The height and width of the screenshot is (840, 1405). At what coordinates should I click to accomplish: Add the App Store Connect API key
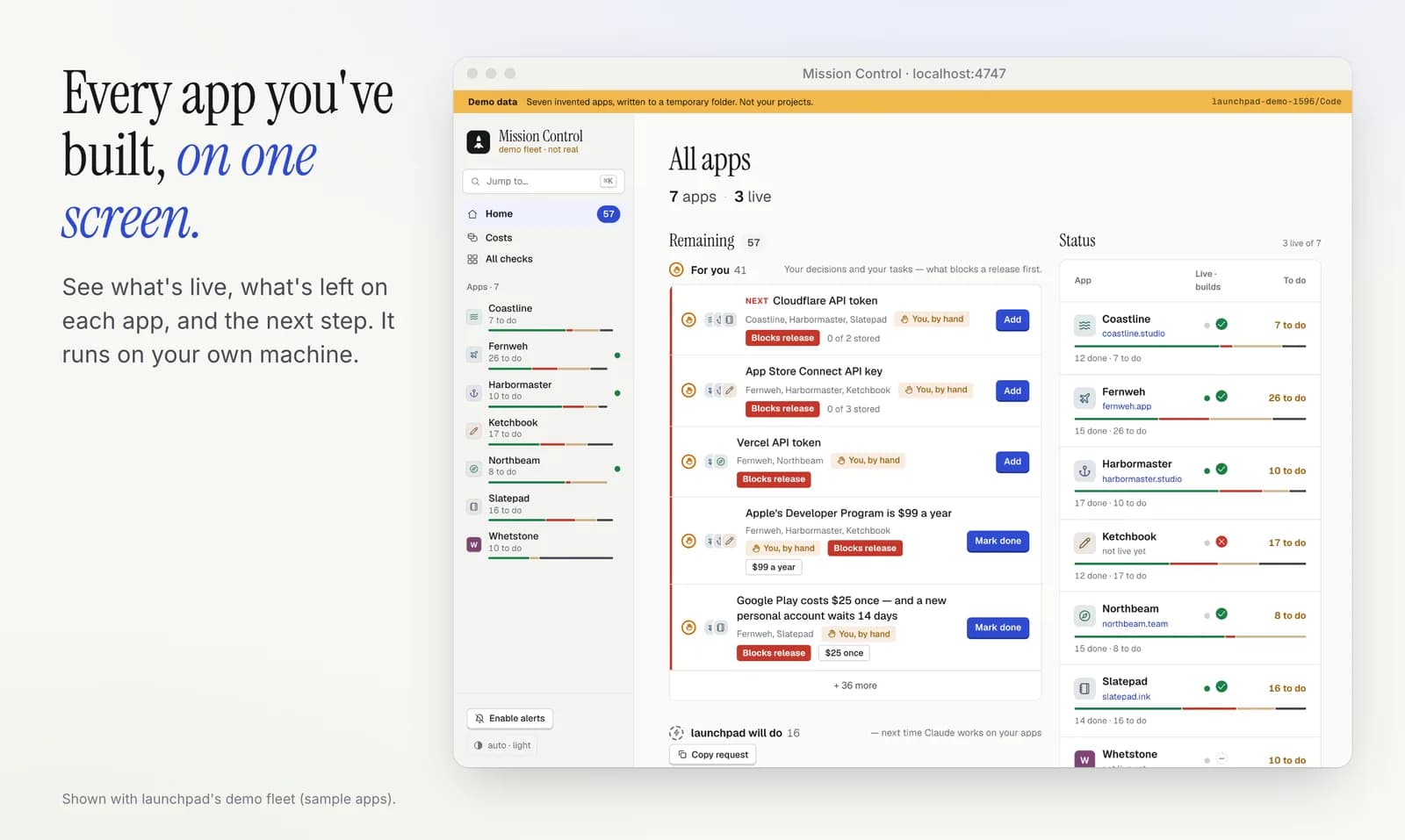[x=1012, y=391]
